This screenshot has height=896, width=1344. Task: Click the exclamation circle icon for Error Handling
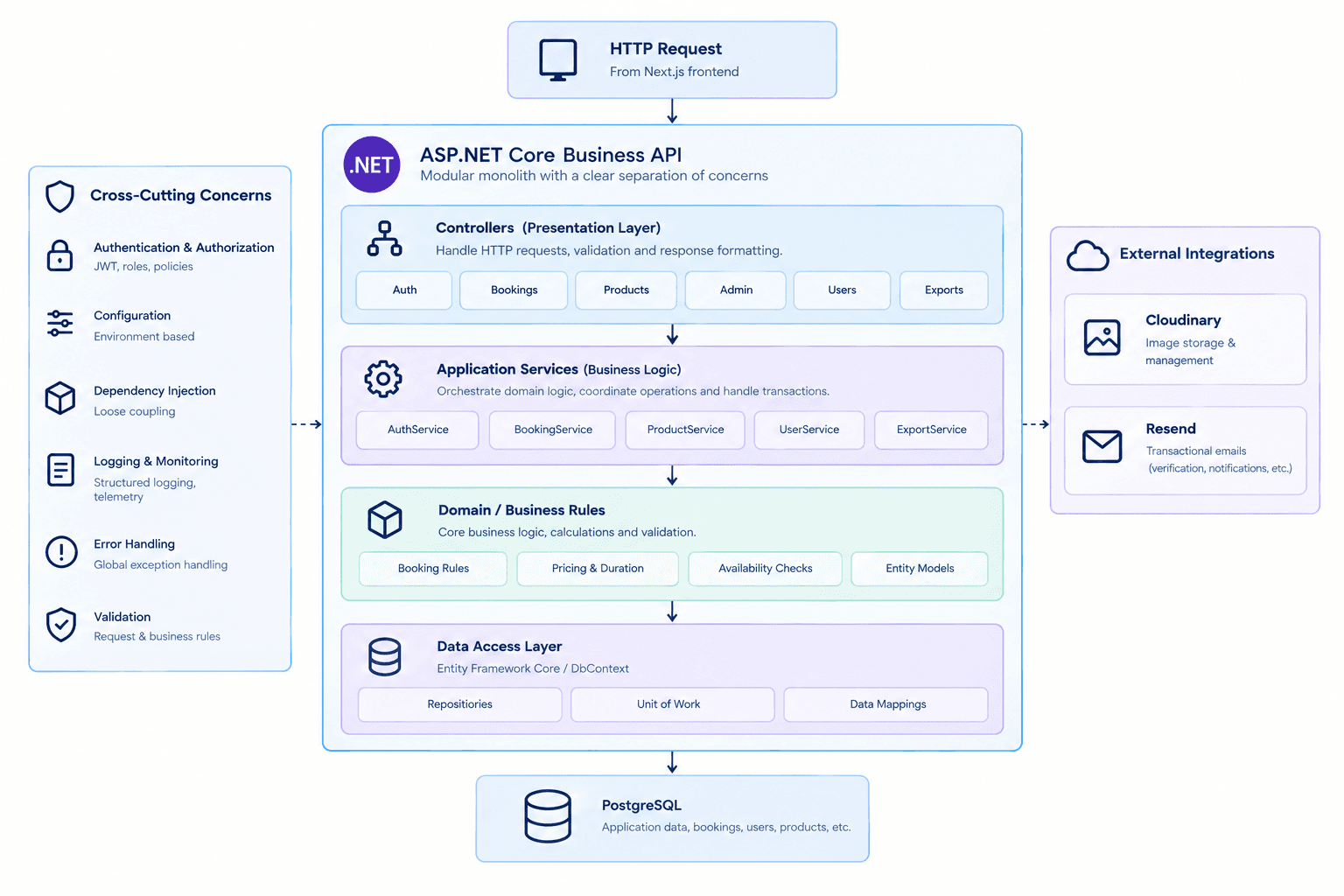coord(61,552)
